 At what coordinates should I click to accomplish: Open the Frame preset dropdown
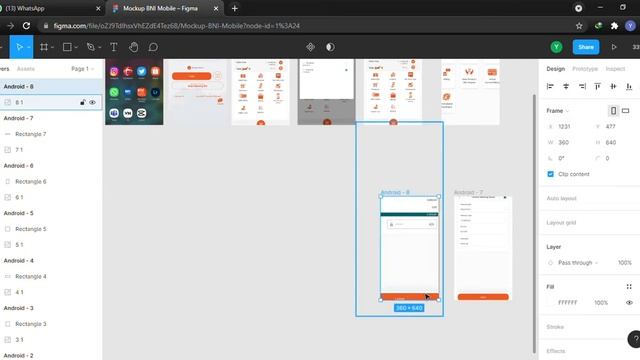(558, 111)
